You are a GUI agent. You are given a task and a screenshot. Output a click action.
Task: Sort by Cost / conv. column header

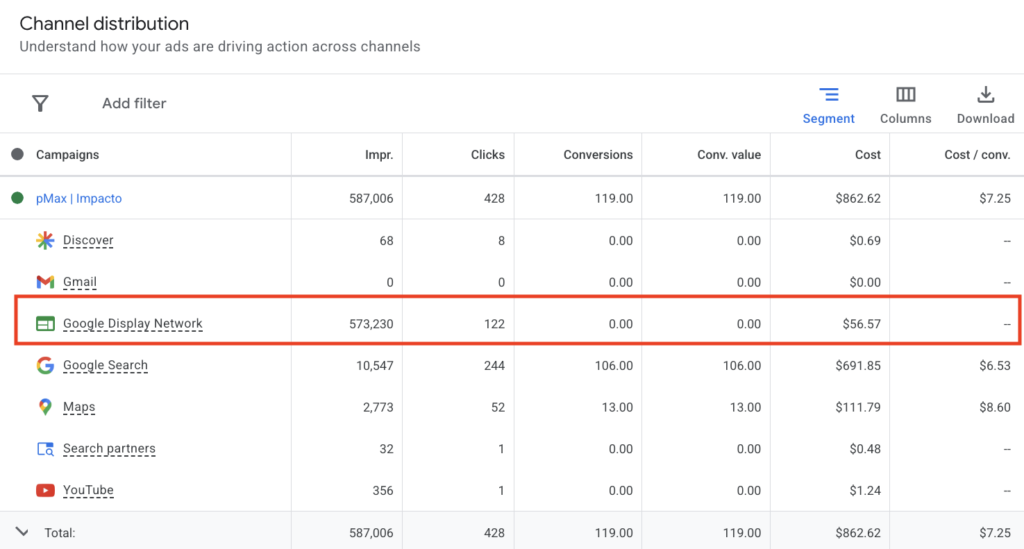pos(978,155)
